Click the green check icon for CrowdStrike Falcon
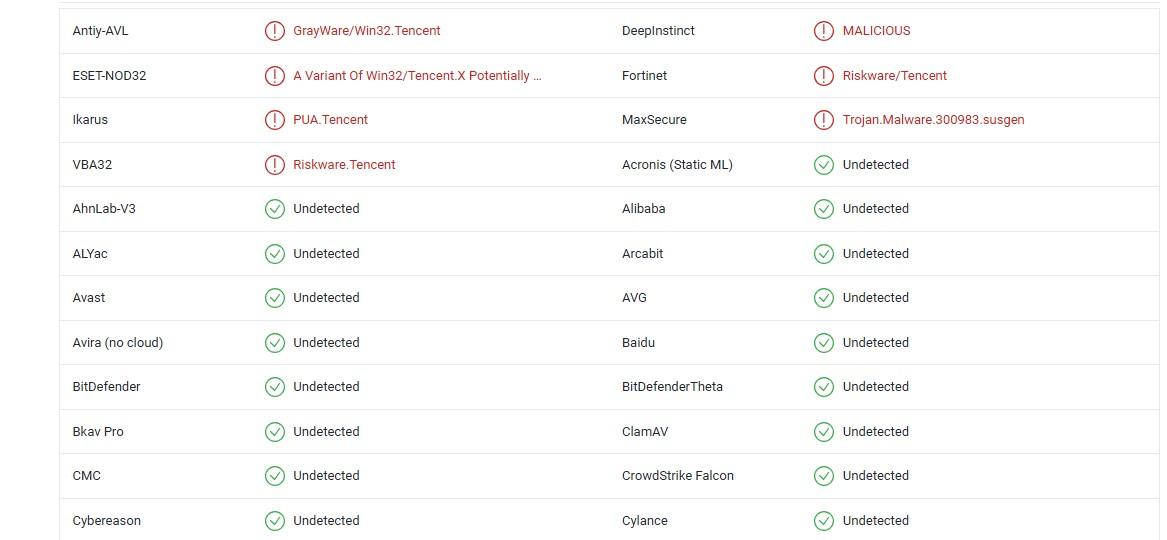Screen dimensions: 1167x540 823,475
